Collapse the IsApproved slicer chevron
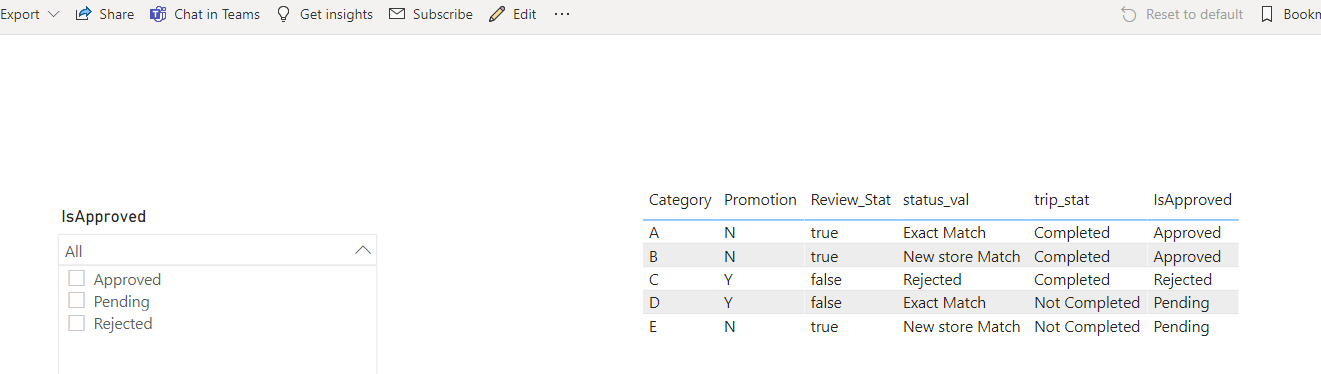The image size is (1321, 374). tap(363, 250)
